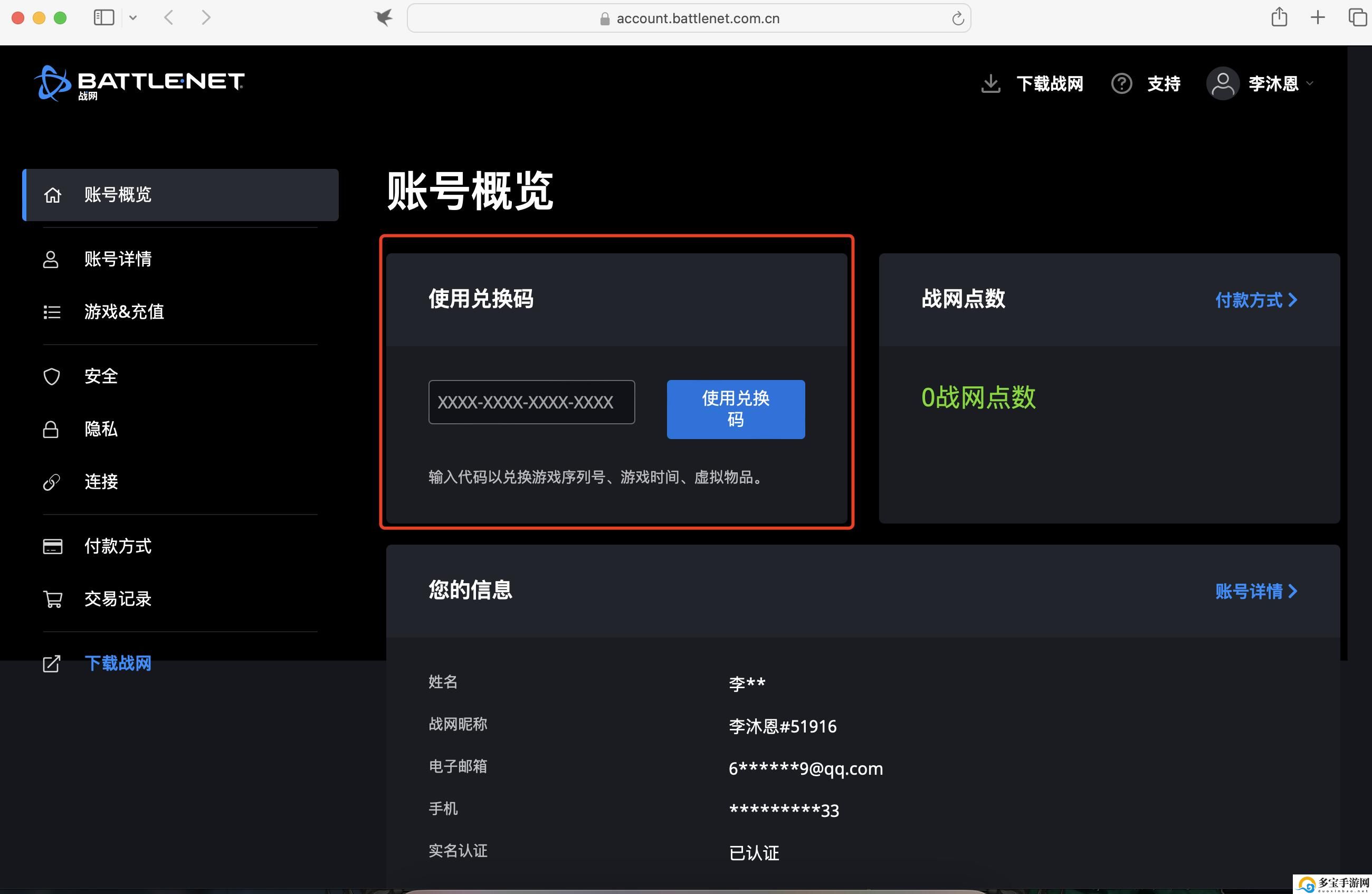This screenshot has height=894, width=1372.
Task: Click the download arrow icon in header
Action: point(990,83)
